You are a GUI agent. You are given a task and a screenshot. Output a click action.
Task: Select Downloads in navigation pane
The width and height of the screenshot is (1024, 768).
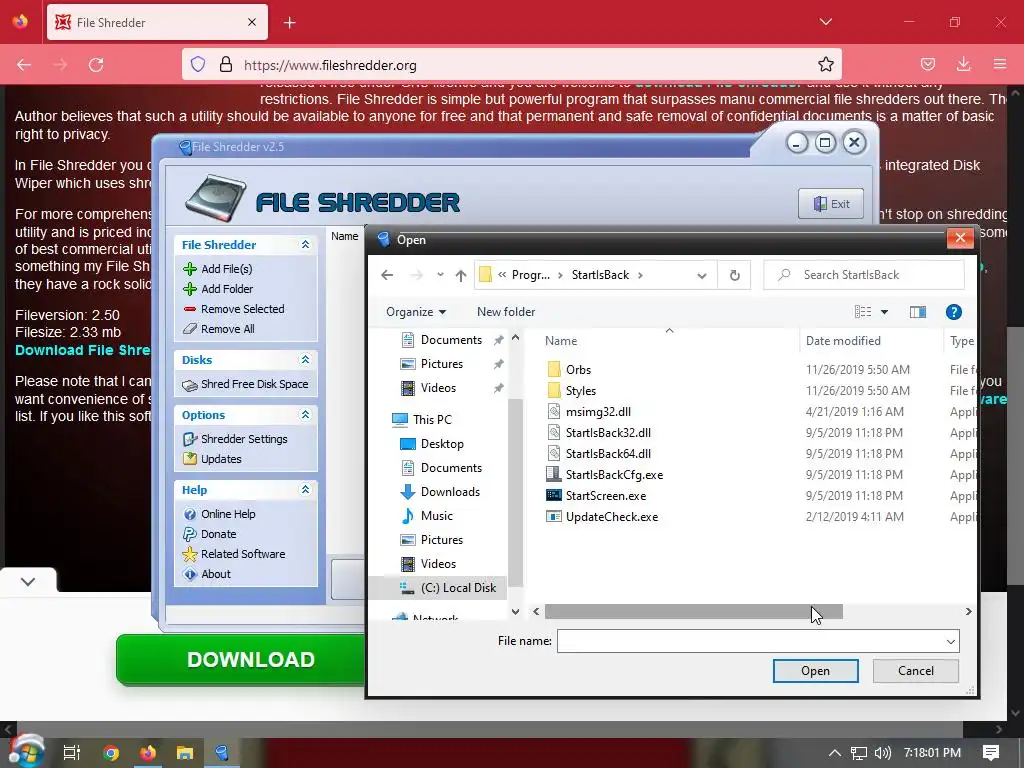coord(440,492)
